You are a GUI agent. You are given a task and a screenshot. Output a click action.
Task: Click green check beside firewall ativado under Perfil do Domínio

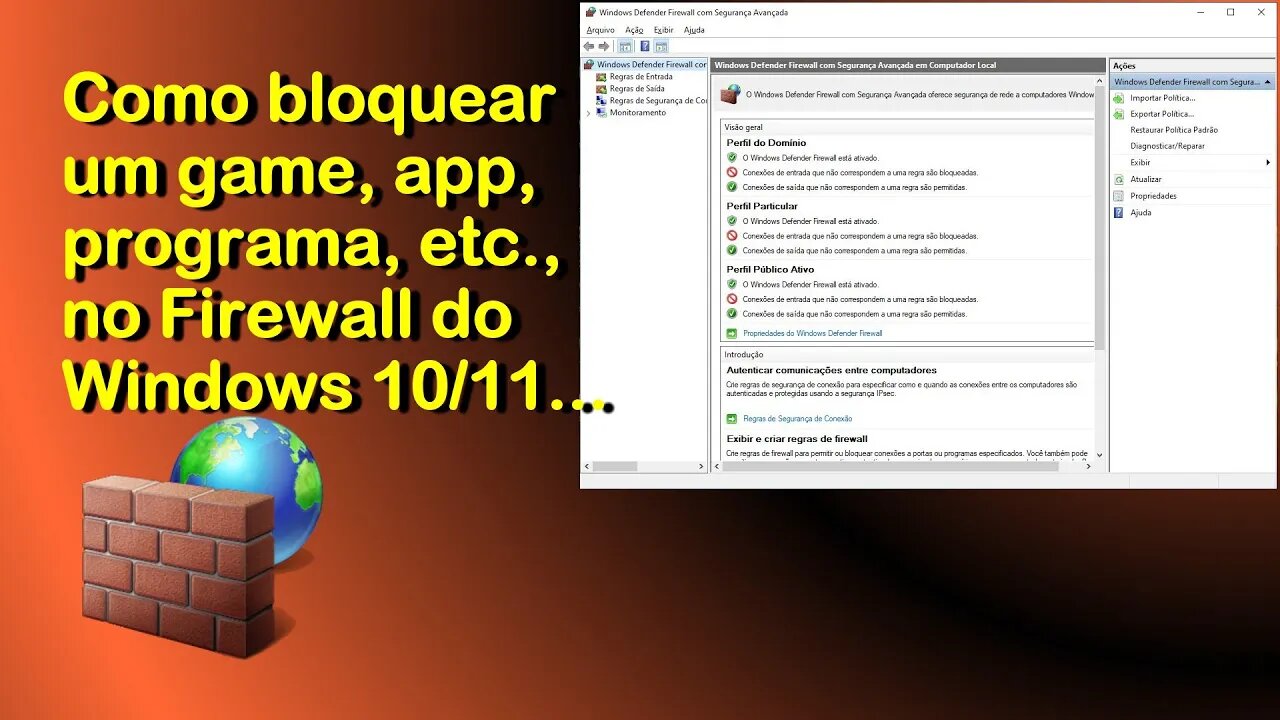[x=732, y=158]
